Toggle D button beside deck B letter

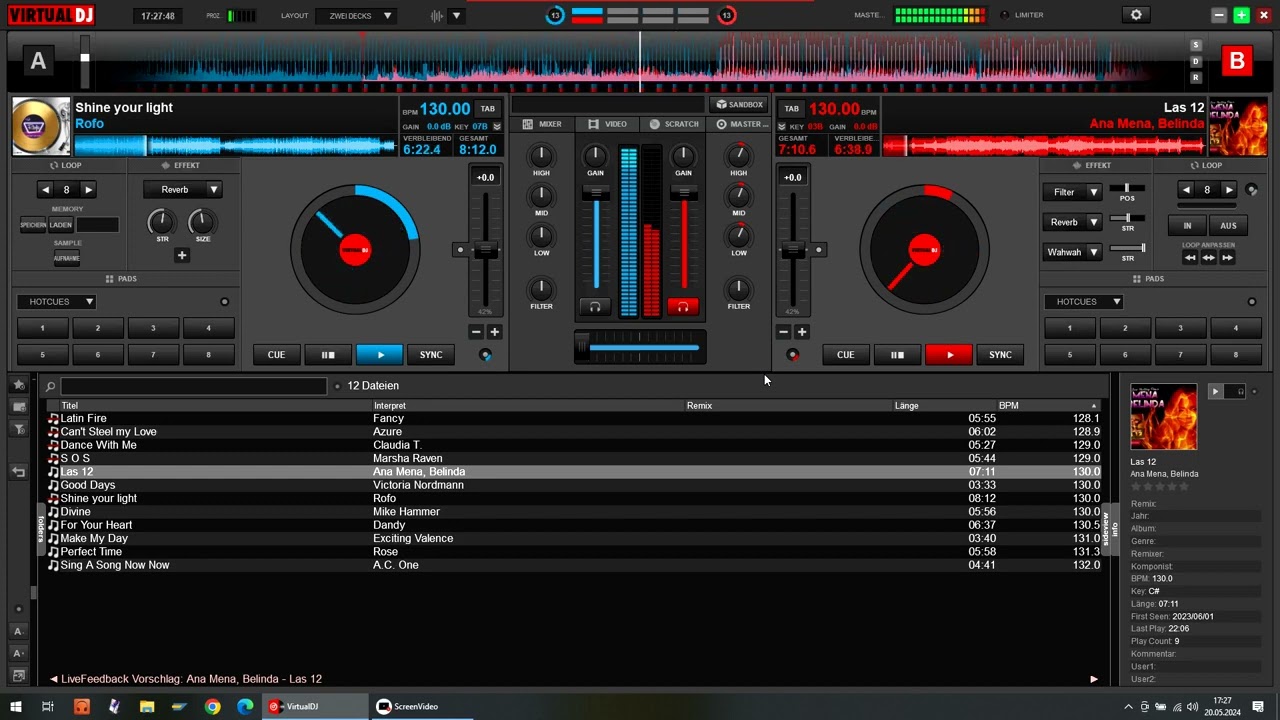tap(1196, 61)
